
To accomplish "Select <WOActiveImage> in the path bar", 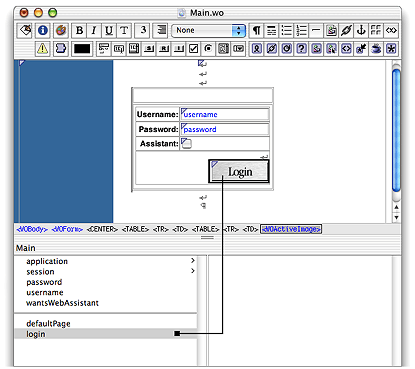I will tap(291, 229).
